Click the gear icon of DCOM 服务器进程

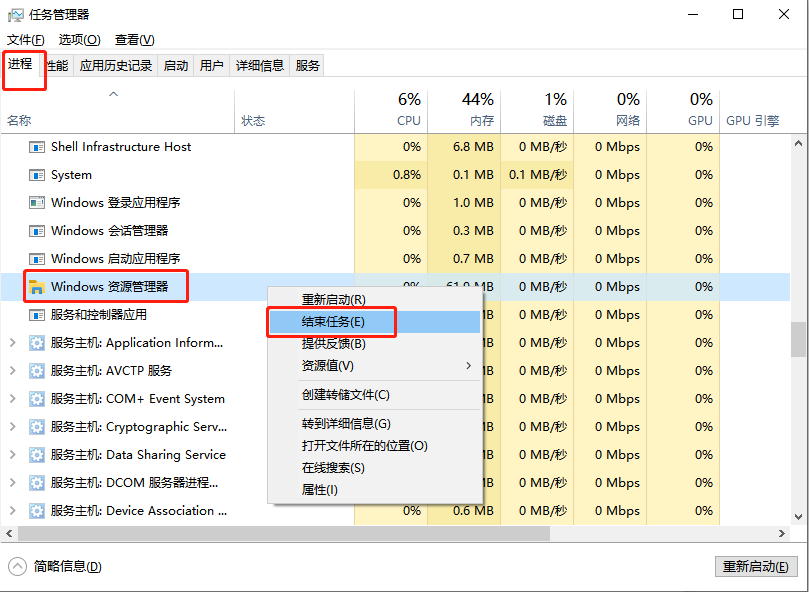point(37,483)
